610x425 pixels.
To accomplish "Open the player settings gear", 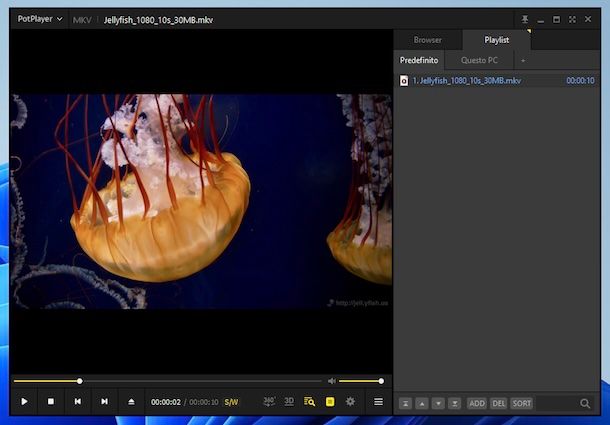I will click(350, 402).
